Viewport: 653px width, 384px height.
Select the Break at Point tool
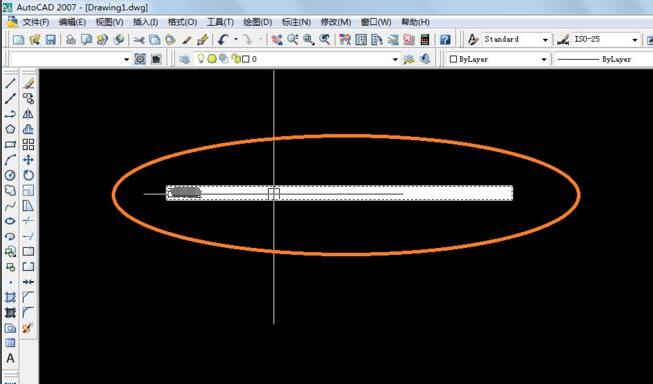28,252
